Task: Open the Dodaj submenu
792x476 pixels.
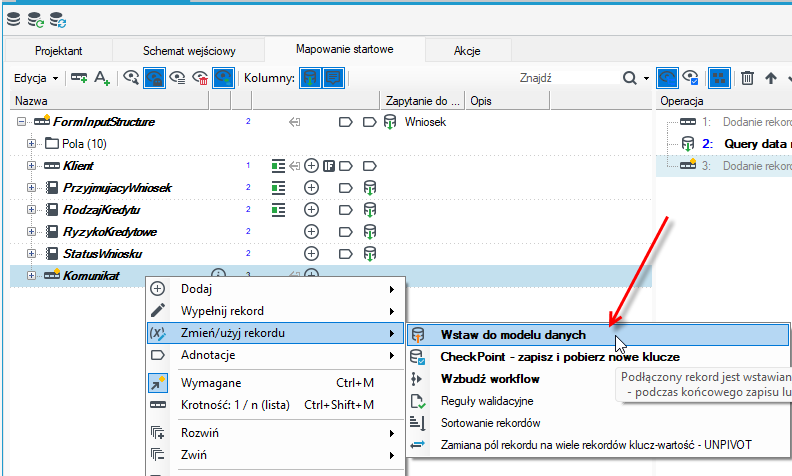Action: click(275, 289)
